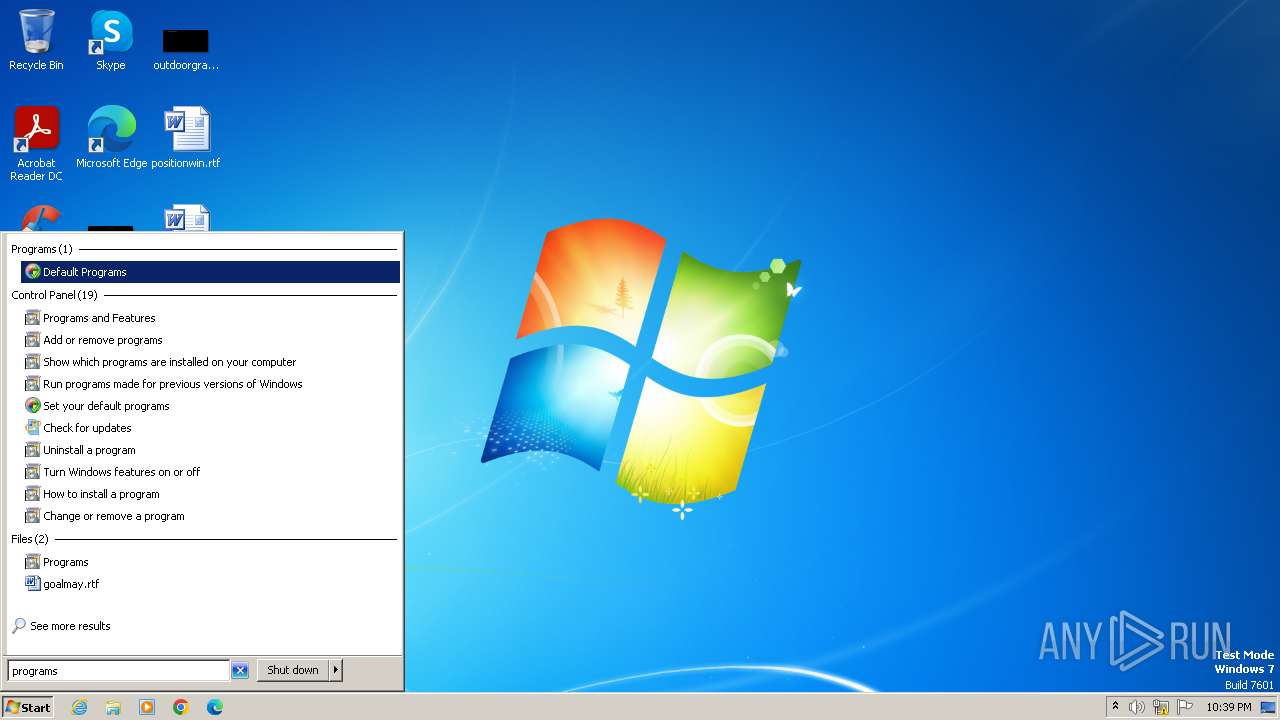Viewport: 1280px width, 720px height.
Task: Select Change or remove a program
Action: click(210, 516)
